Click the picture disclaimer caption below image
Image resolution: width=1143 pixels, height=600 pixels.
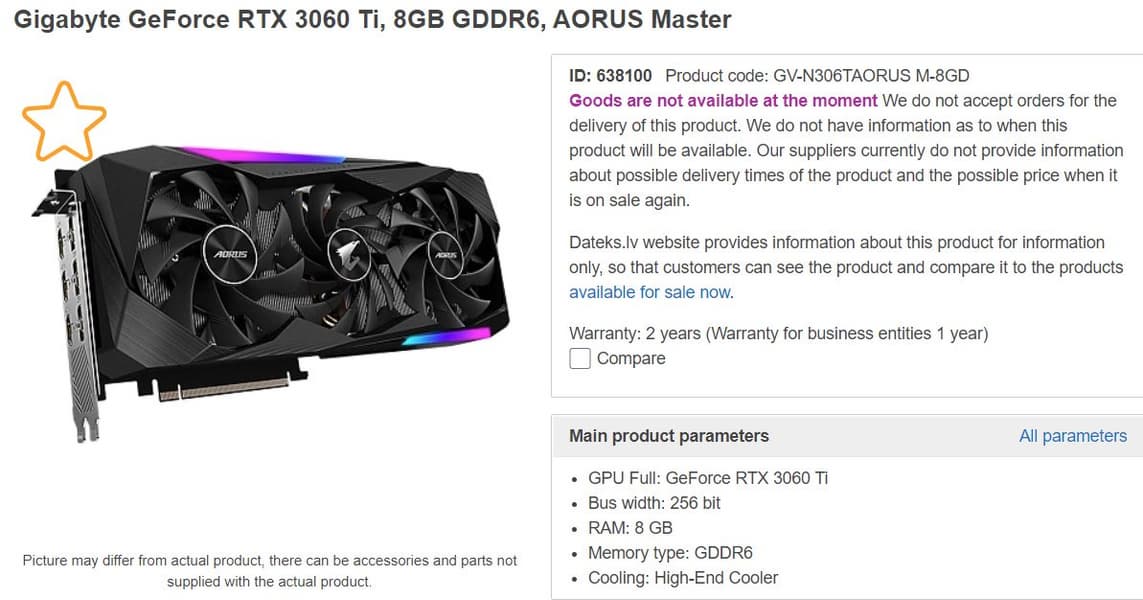tap(270, 571)
